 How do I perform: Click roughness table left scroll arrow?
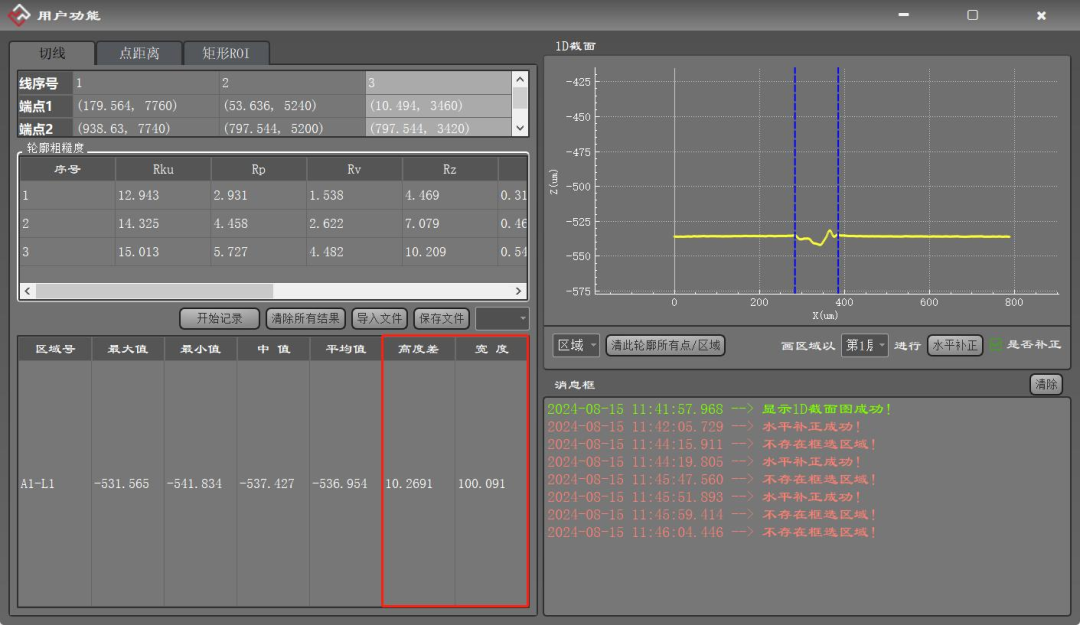[27, 291]
